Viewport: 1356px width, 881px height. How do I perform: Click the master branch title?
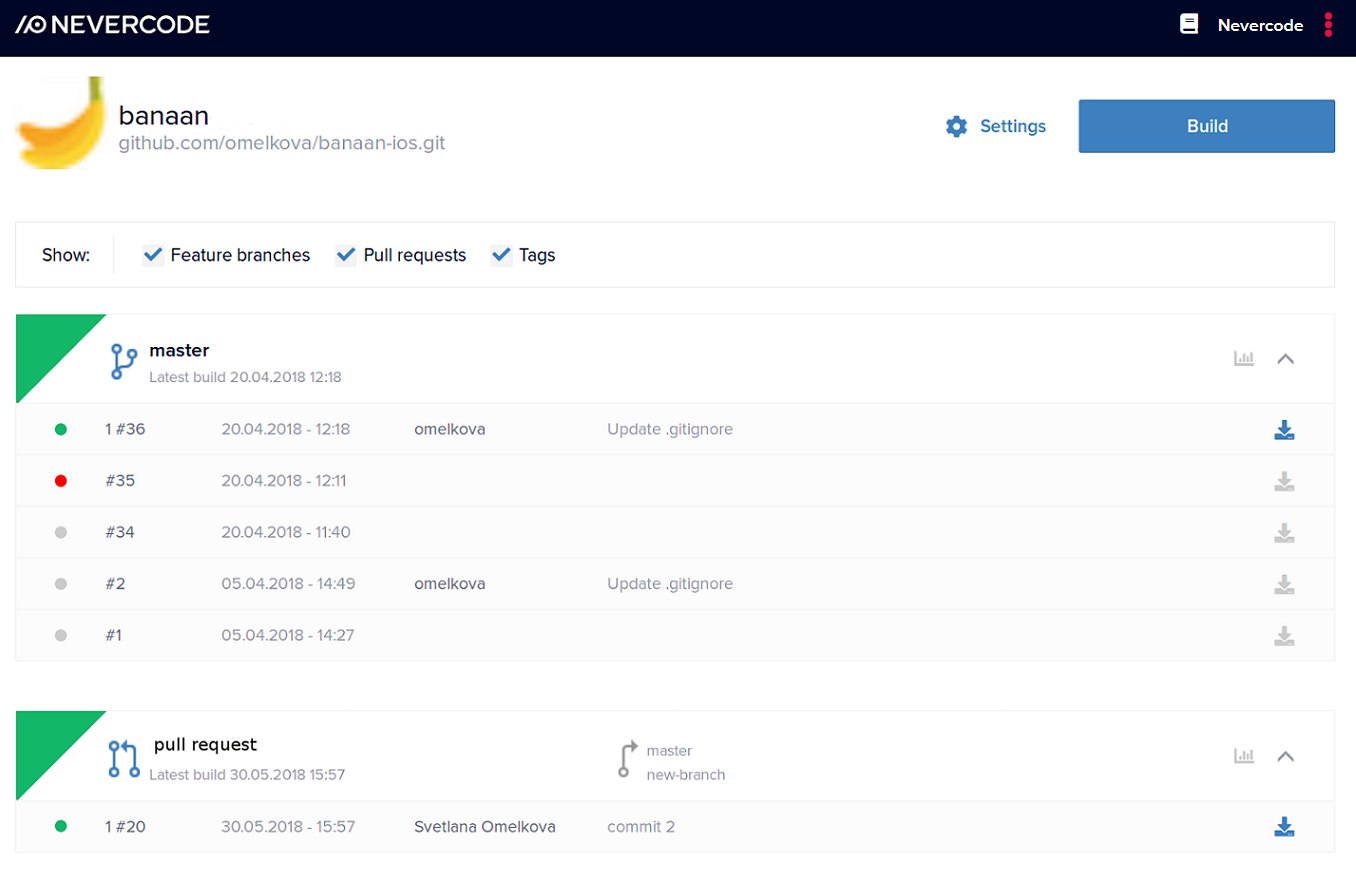[179, 350]
